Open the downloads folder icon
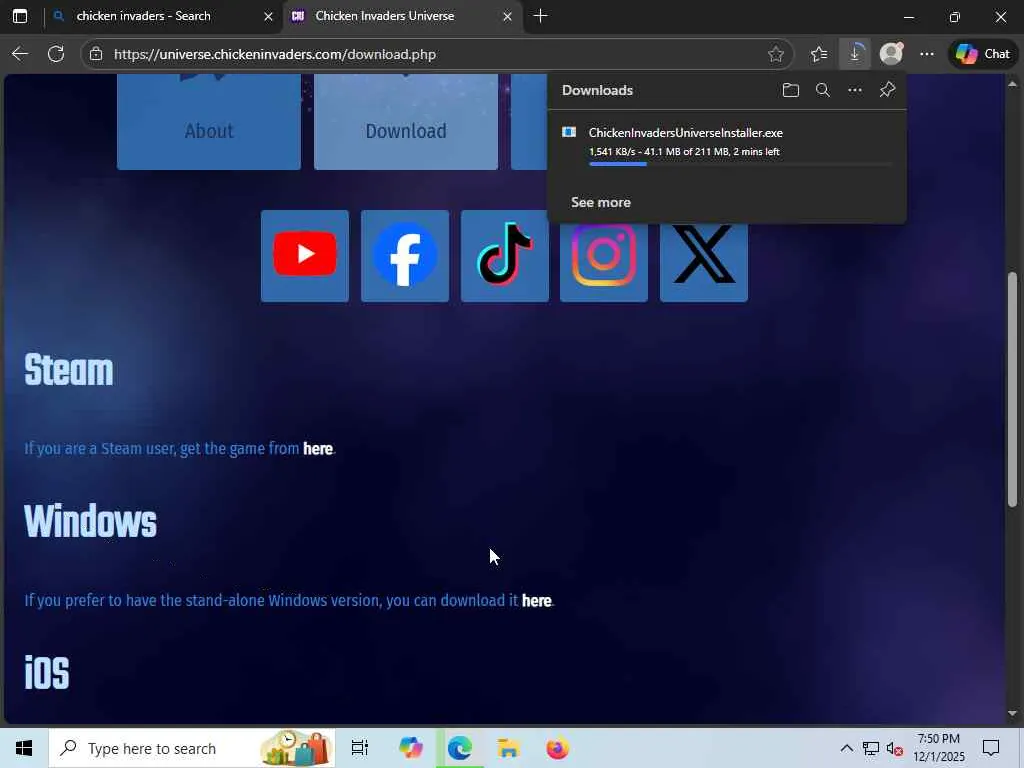Screen dimensions: 1024x768 point(791,90)
